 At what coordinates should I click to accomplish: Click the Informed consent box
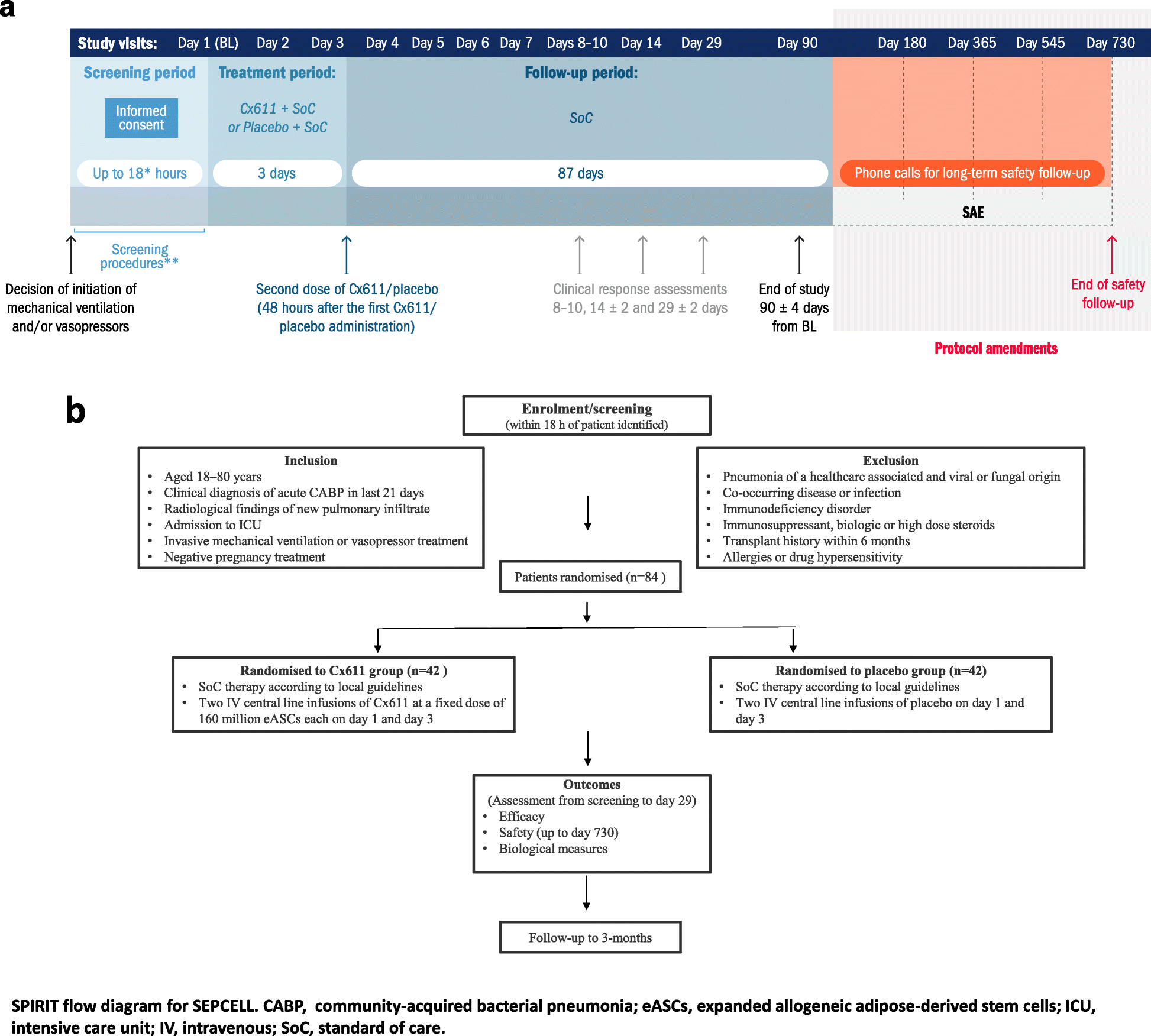141,118
